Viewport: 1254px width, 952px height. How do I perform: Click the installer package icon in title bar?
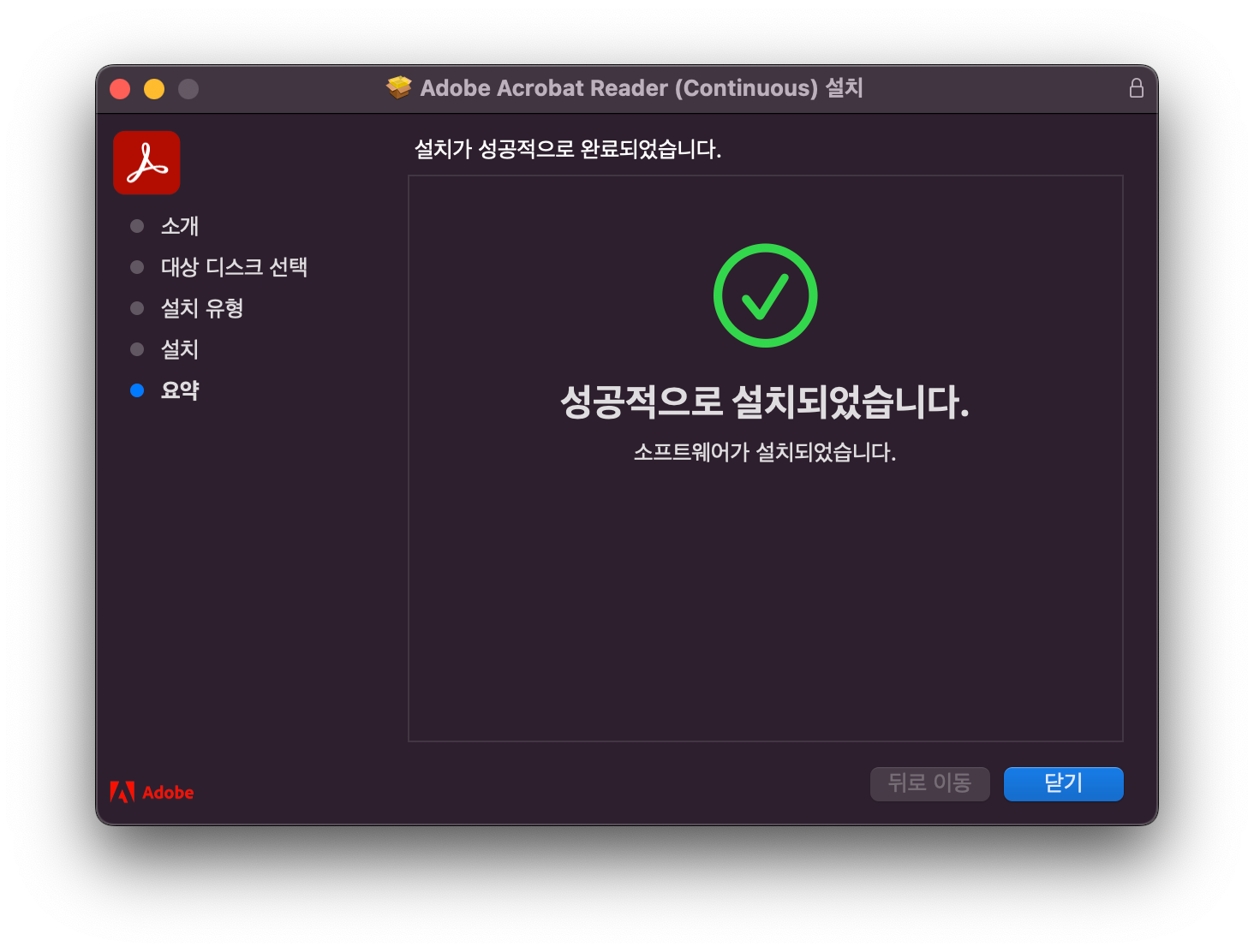tap(399, 87)
